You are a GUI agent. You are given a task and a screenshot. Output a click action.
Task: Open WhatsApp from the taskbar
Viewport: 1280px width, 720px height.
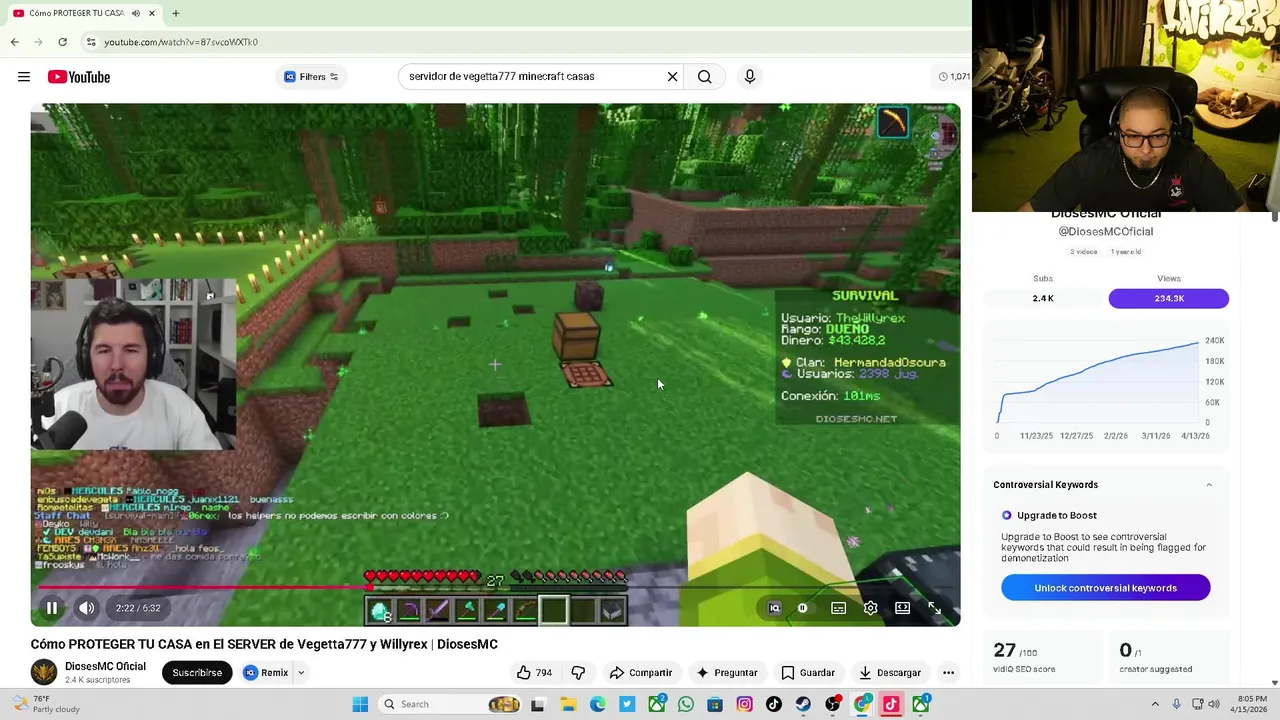click(x=685, y=704)
